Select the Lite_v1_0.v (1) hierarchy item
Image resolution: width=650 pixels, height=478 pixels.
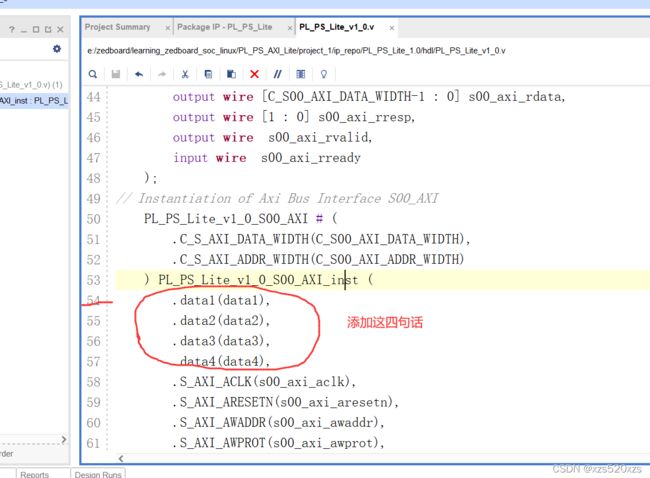31,85
